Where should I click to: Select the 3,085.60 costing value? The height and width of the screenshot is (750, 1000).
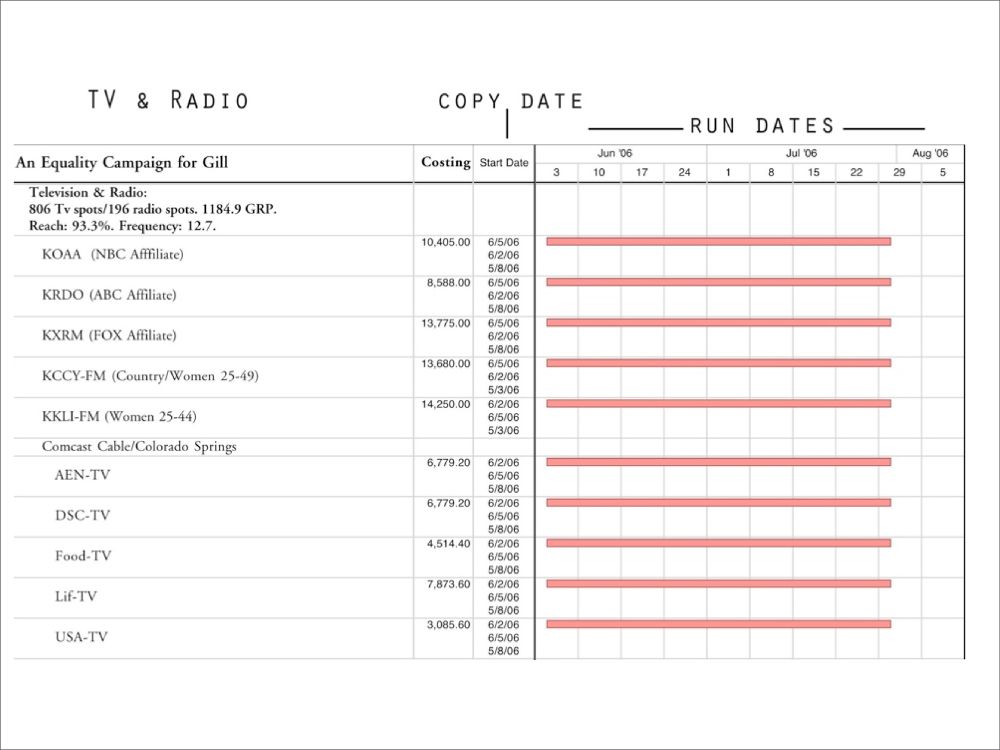[x=448, y=625]
